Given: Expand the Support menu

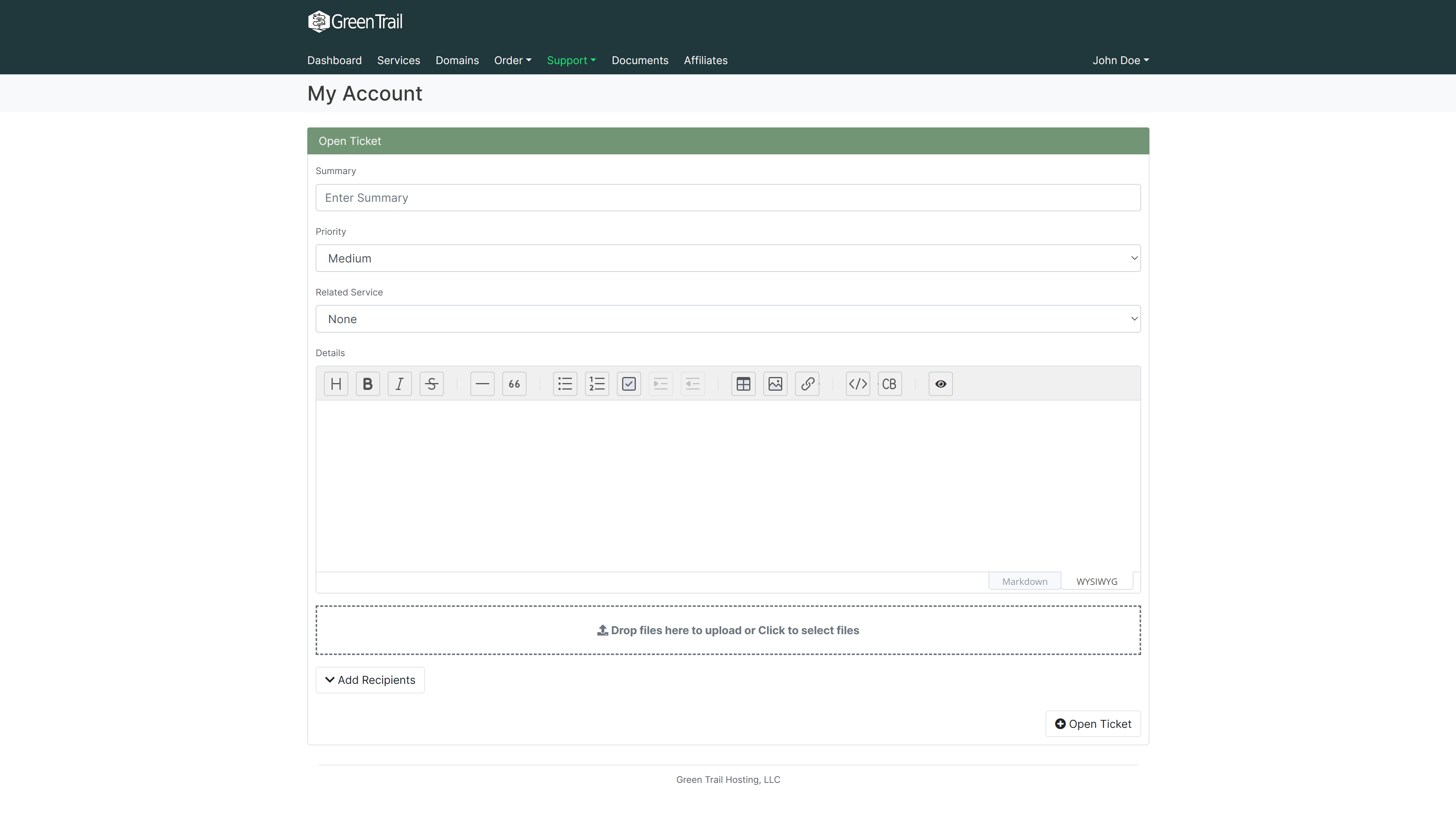Looking at the screenshot, I should 571,60.
